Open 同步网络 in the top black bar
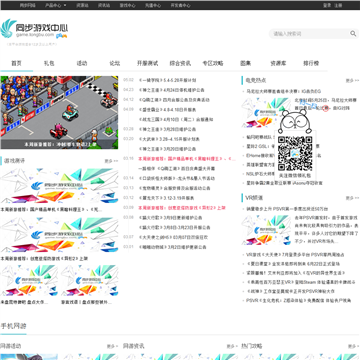Viewport: 360px width, 360px height. 27,5
